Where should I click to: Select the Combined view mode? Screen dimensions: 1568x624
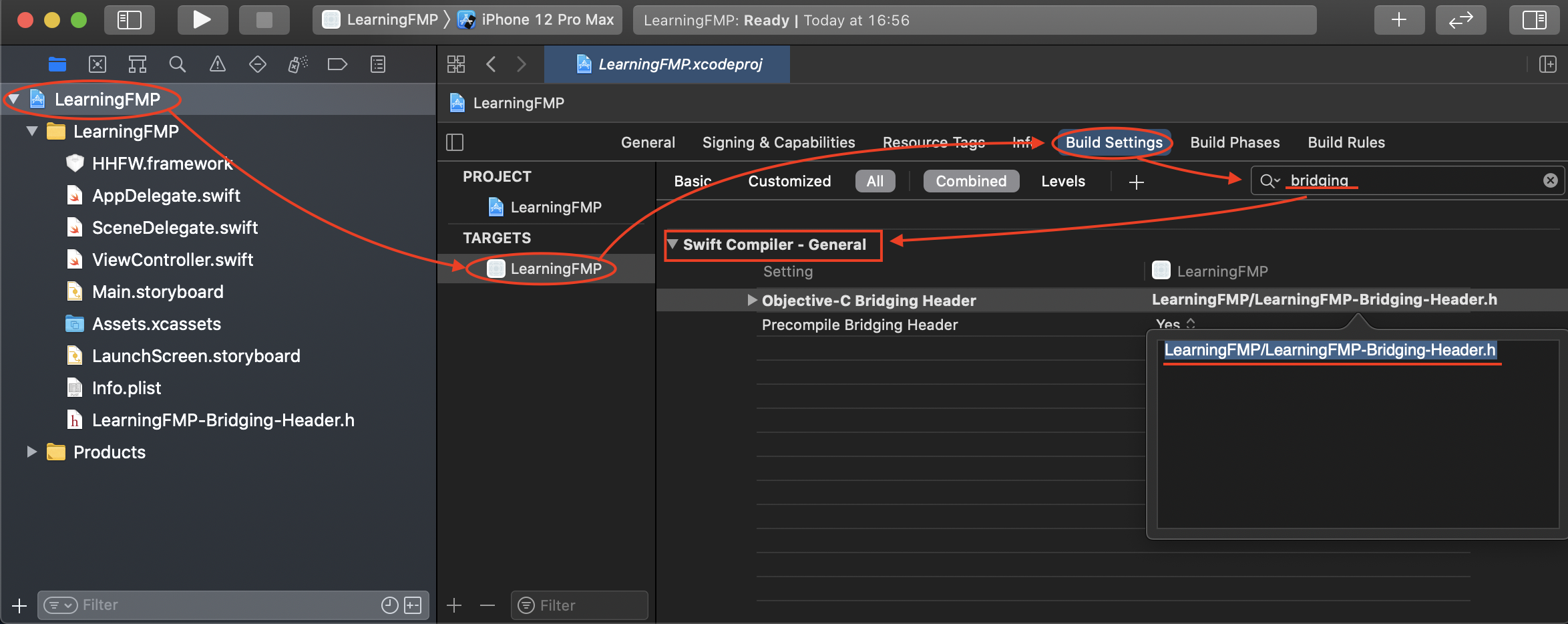(971, 181)
